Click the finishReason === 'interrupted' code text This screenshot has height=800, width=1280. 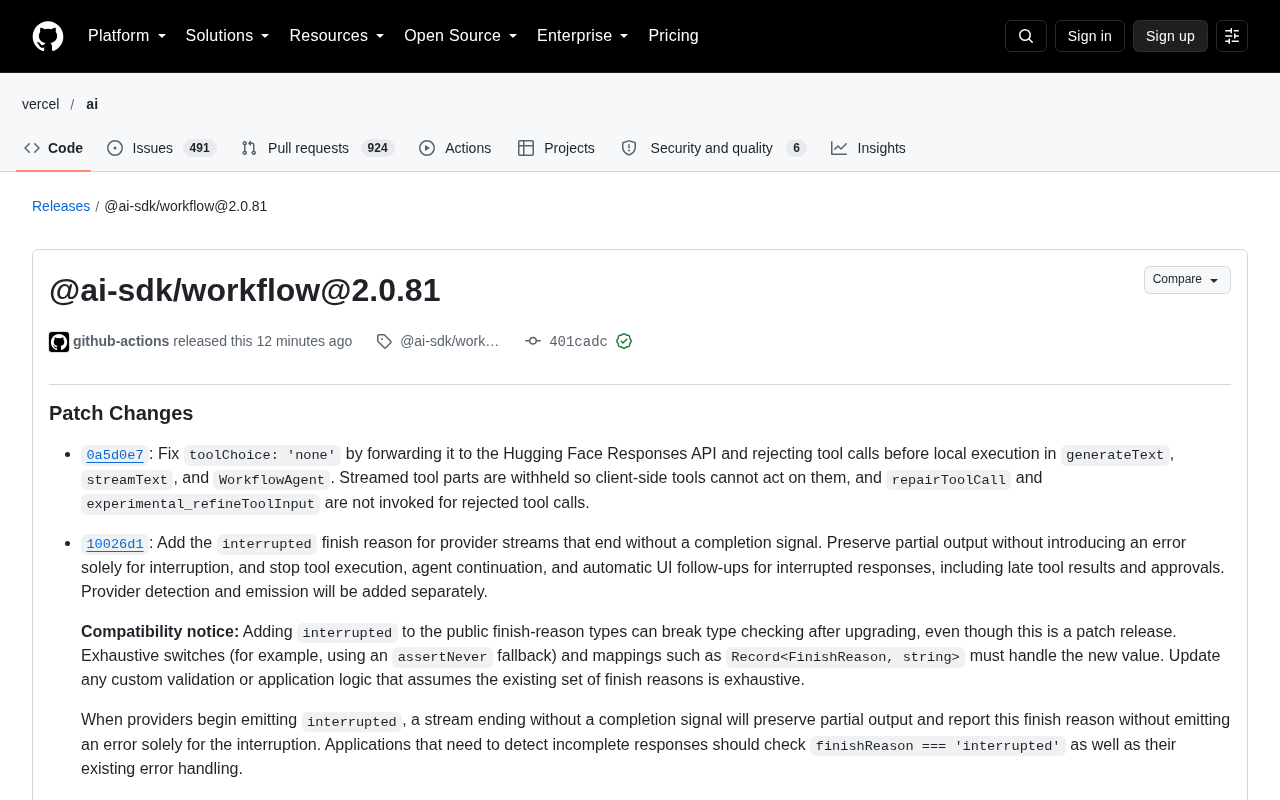937,746
